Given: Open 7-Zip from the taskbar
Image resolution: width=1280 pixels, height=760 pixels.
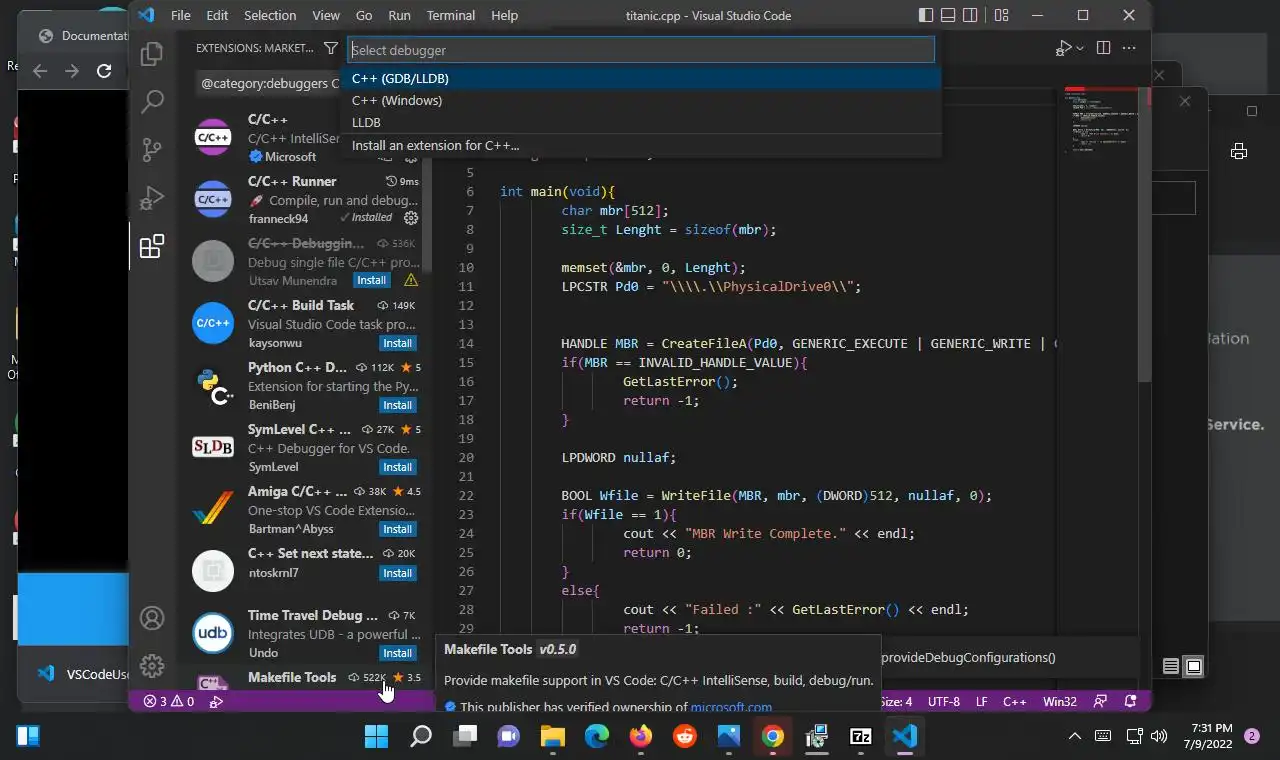Looking at the screenshot, I should pos(860,737).
